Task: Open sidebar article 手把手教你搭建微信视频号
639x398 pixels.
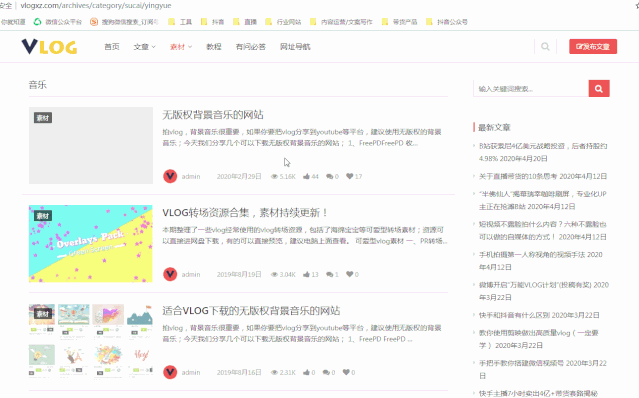Action: point(543,369)
